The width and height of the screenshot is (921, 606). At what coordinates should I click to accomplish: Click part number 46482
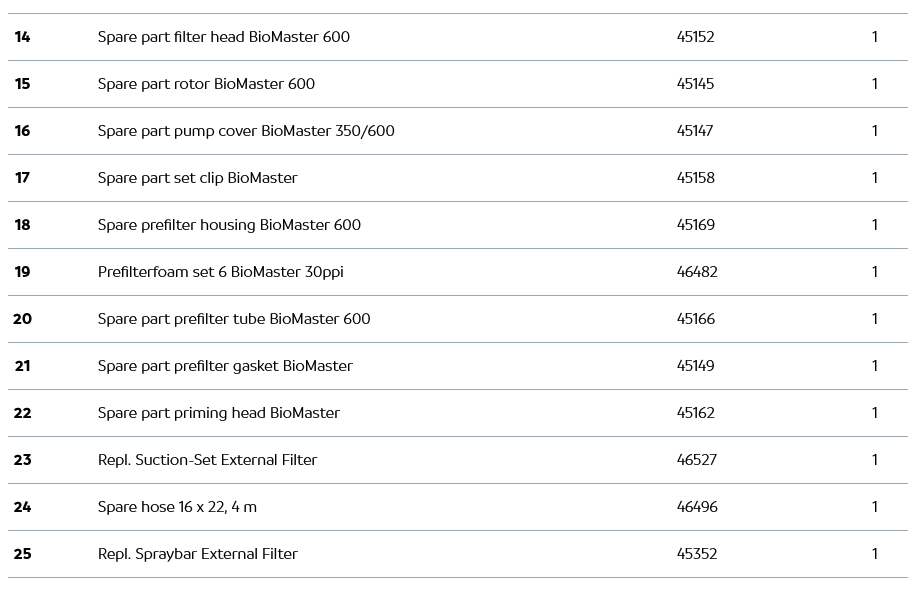click(697, 272)
